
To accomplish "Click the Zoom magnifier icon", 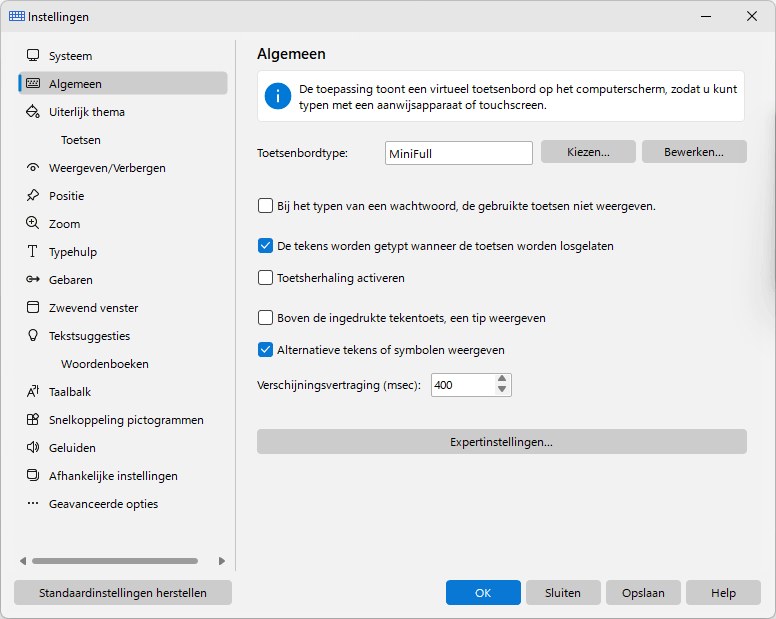I will (33, 223).
